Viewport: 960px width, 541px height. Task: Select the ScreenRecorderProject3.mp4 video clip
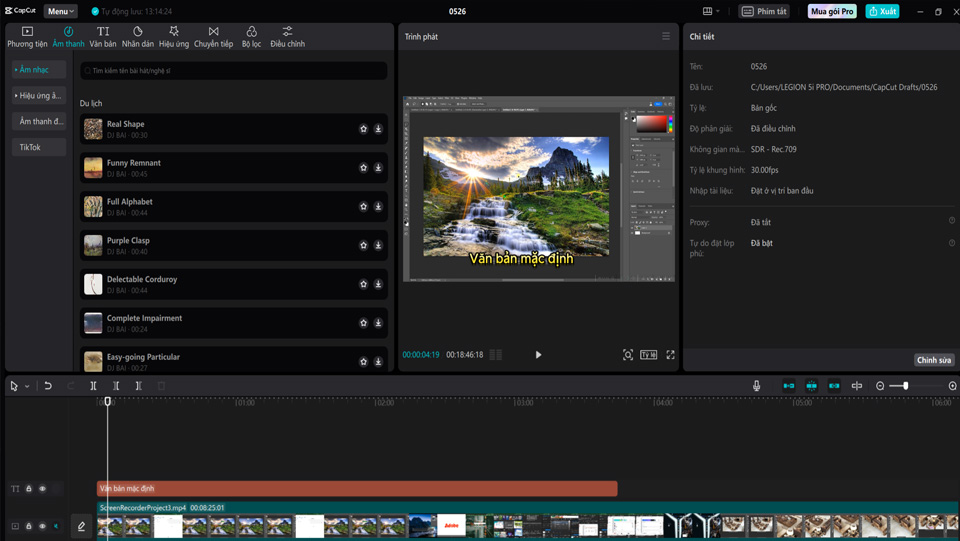(528, 520)
